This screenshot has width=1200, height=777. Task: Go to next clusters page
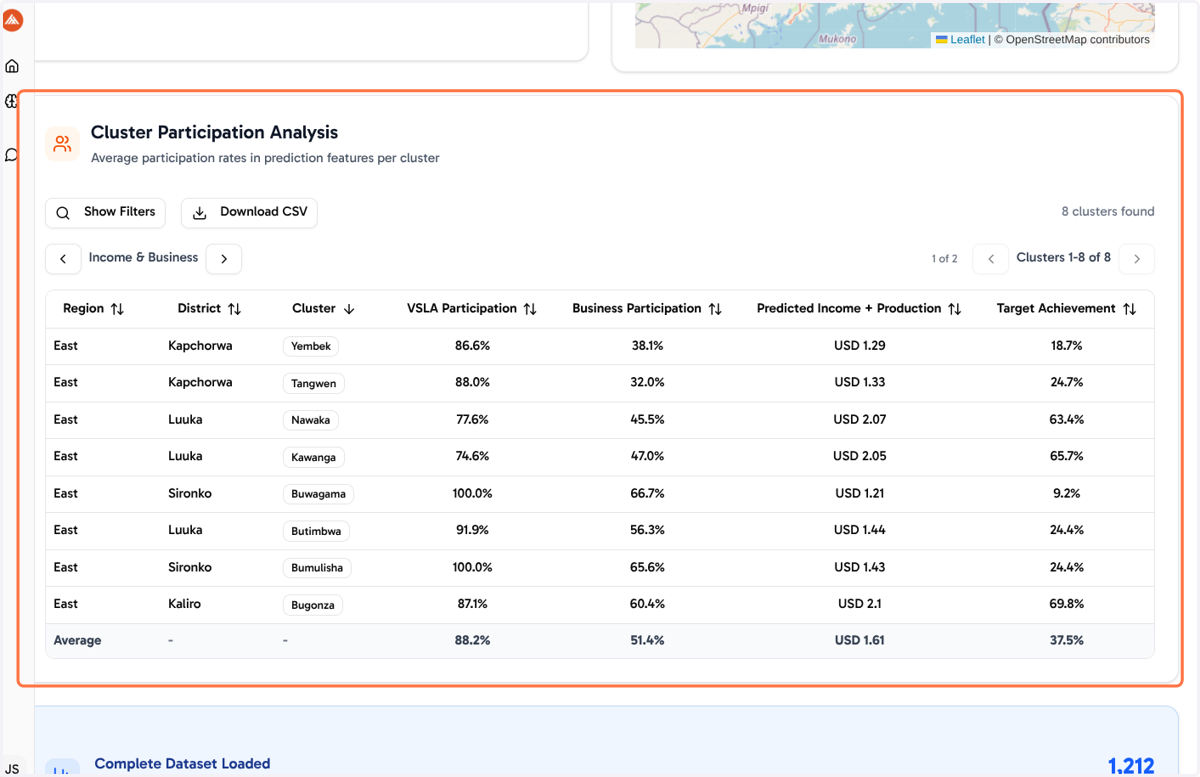tap(1137, 259)
